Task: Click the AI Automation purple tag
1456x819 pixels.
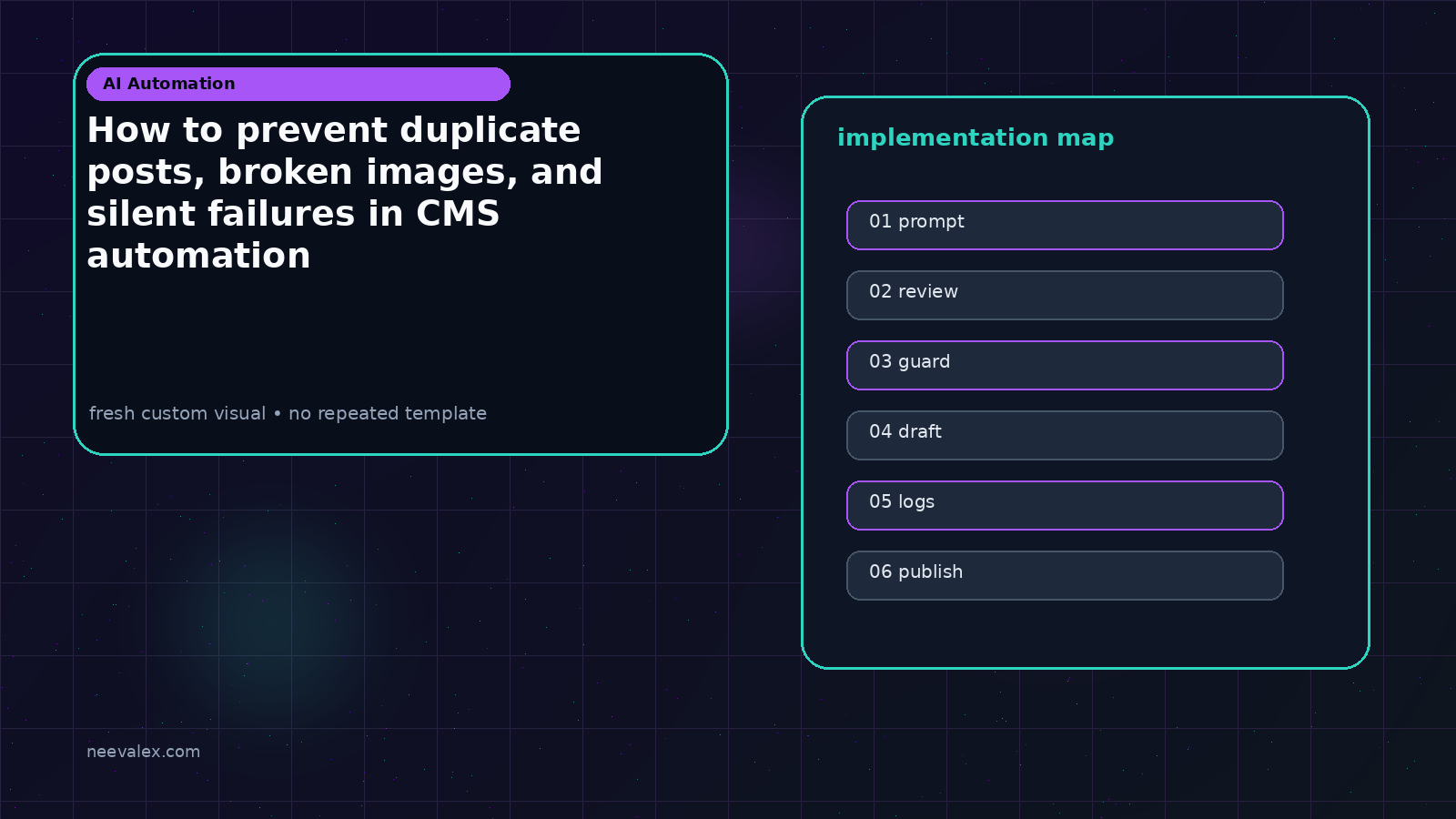Action: tap(298, 84)
